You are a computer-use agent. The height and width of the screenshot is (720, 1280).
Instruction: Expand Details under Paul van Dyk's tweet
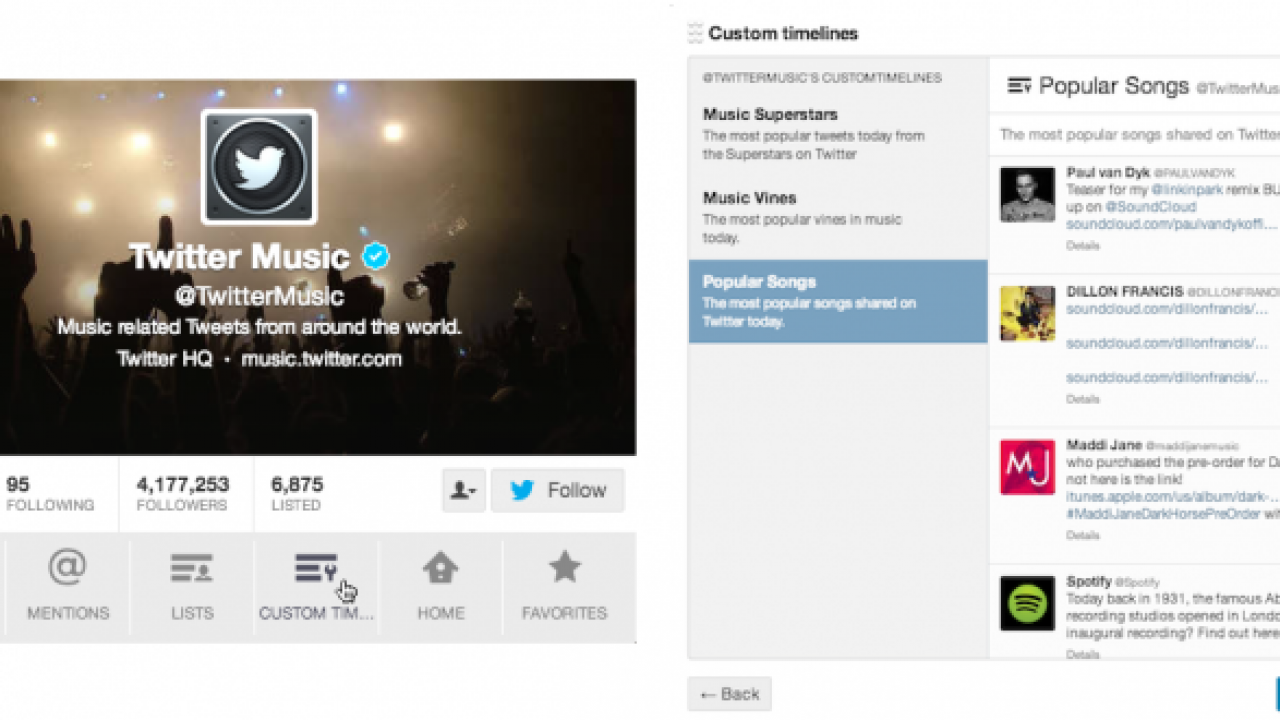(x=1083, y=247)
